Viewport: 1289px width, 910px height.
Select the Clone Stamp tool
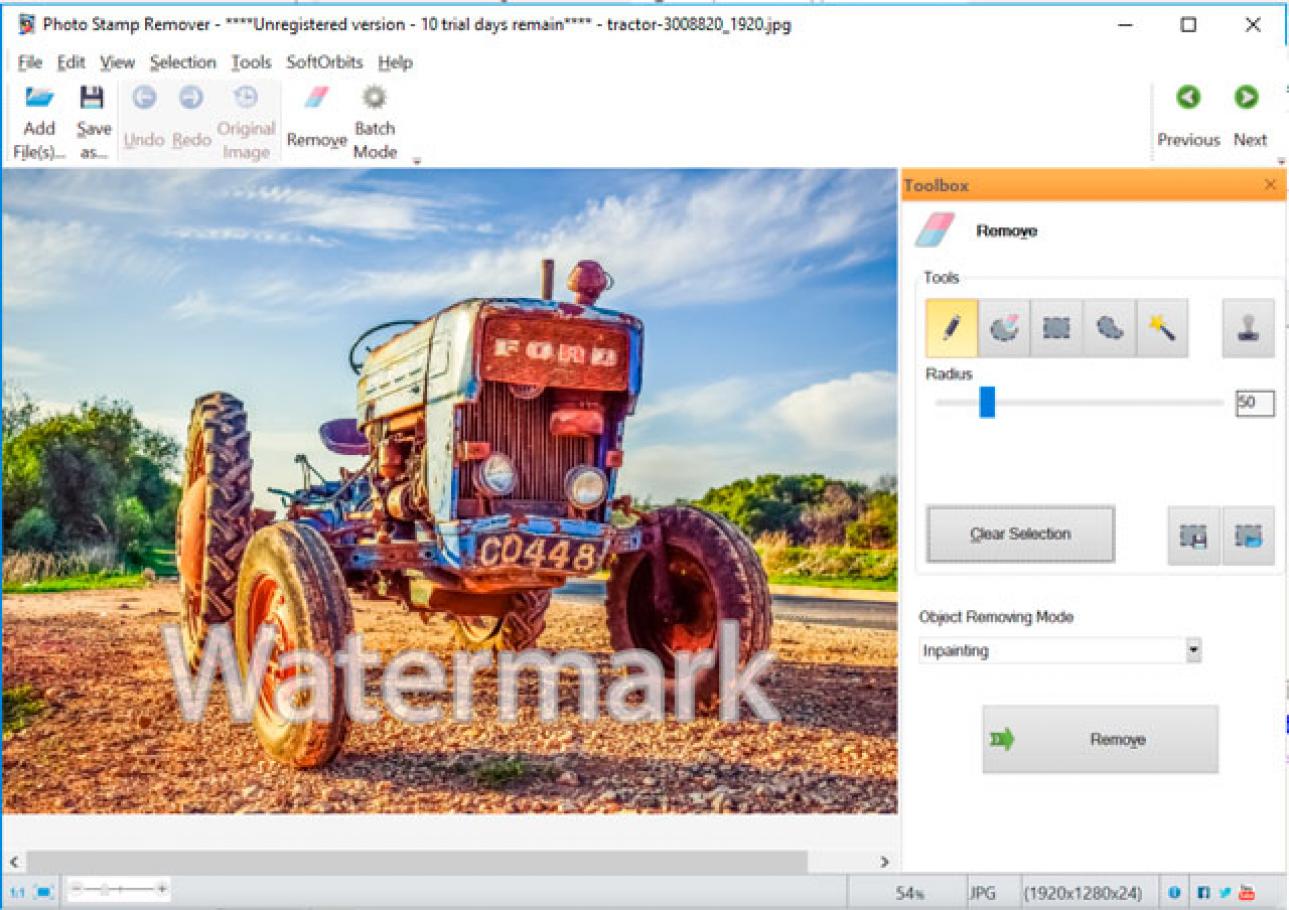click(x=1249, y=327)
